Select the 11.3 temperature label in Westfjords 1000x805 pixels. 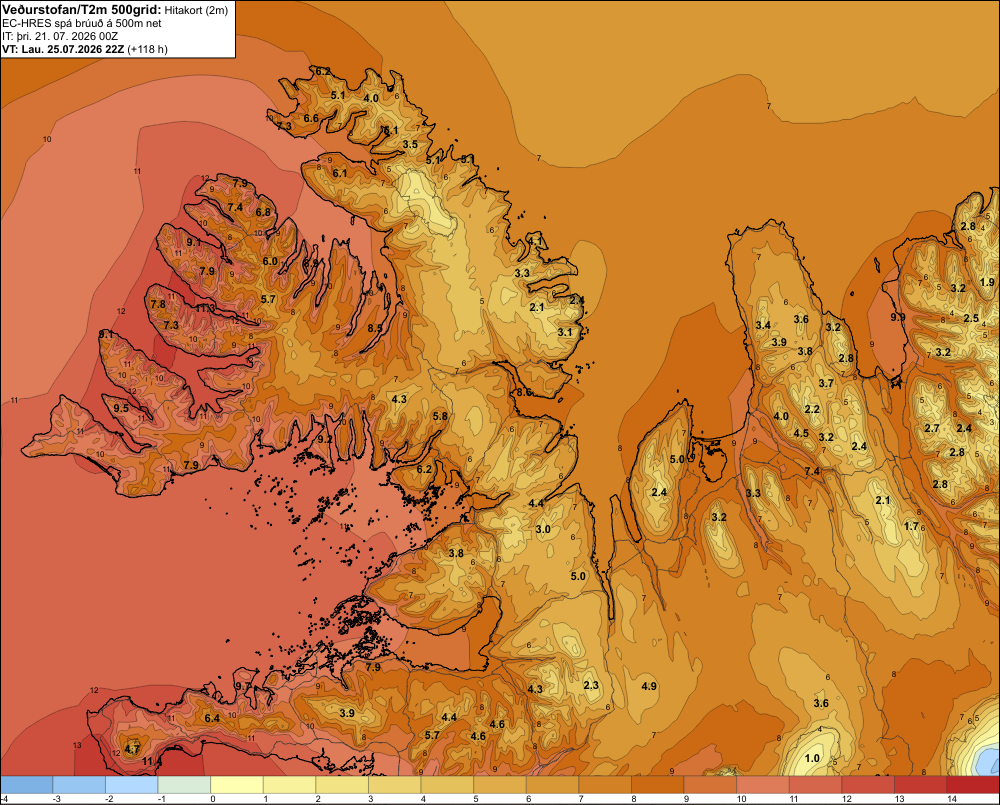click(205, 309)
